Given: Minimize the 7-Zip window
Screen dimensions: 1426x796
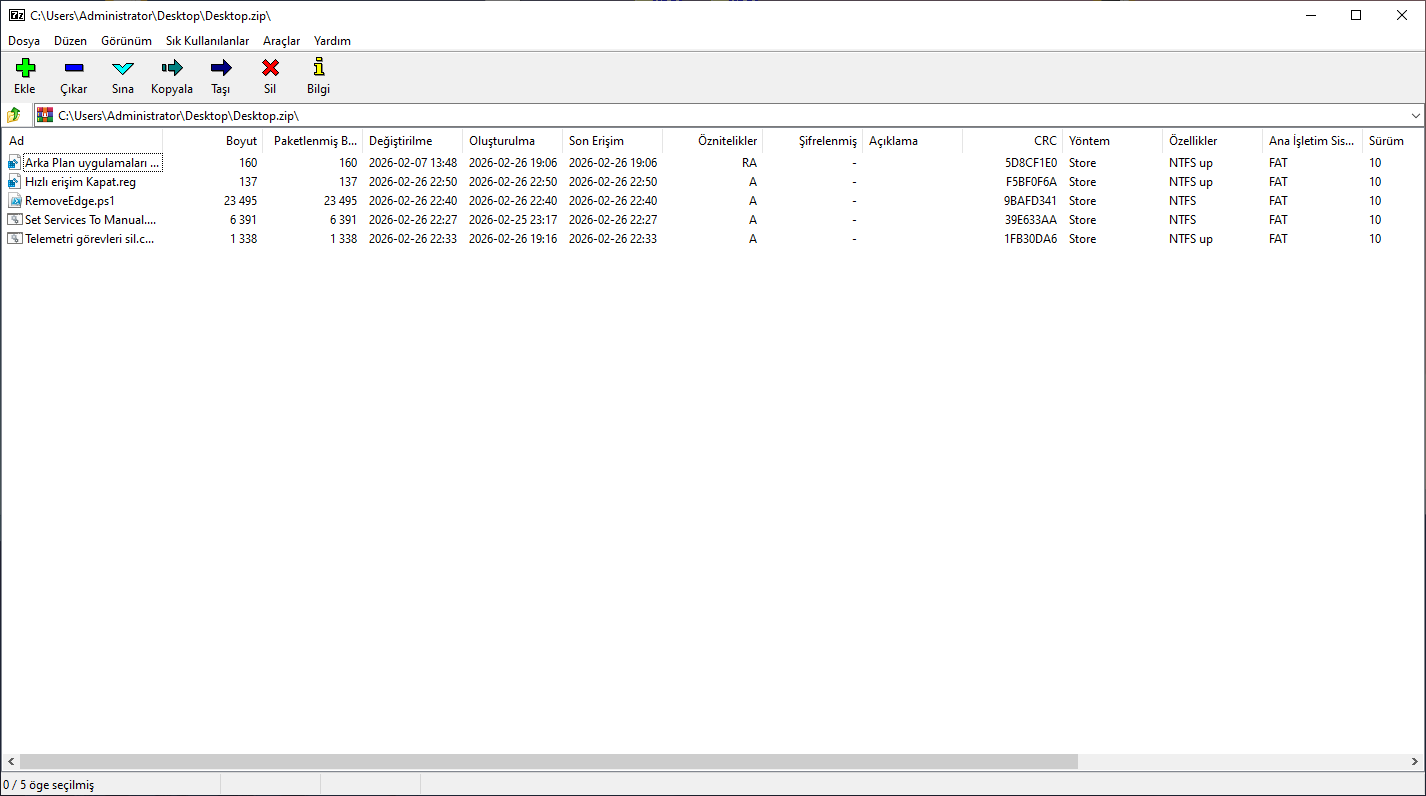Looking at the screenshot, I should click(1310, 15).
